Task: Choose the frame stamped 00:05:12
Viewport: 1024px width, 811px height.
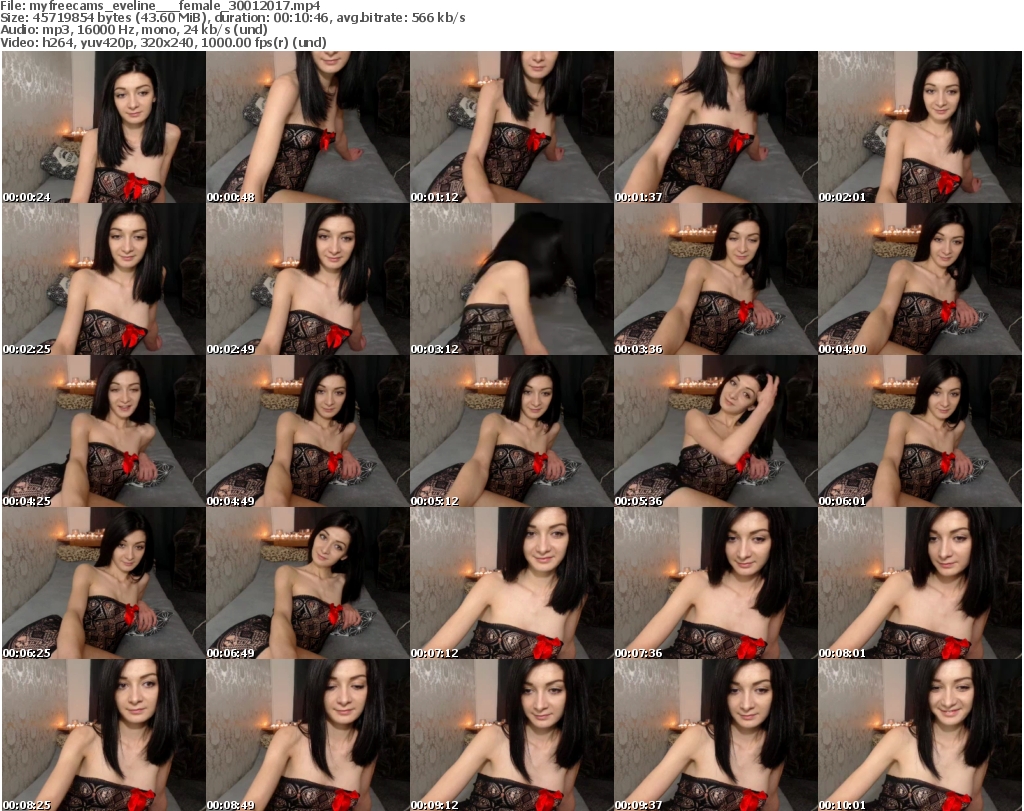Action: tap(511, 431)
